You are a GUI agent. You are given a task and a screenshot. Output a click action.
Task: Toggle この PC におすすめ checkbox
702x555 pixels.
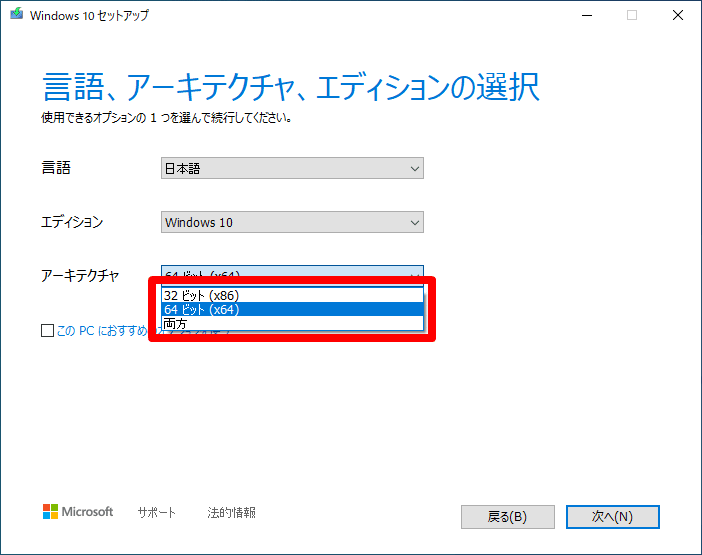(47, 331)
